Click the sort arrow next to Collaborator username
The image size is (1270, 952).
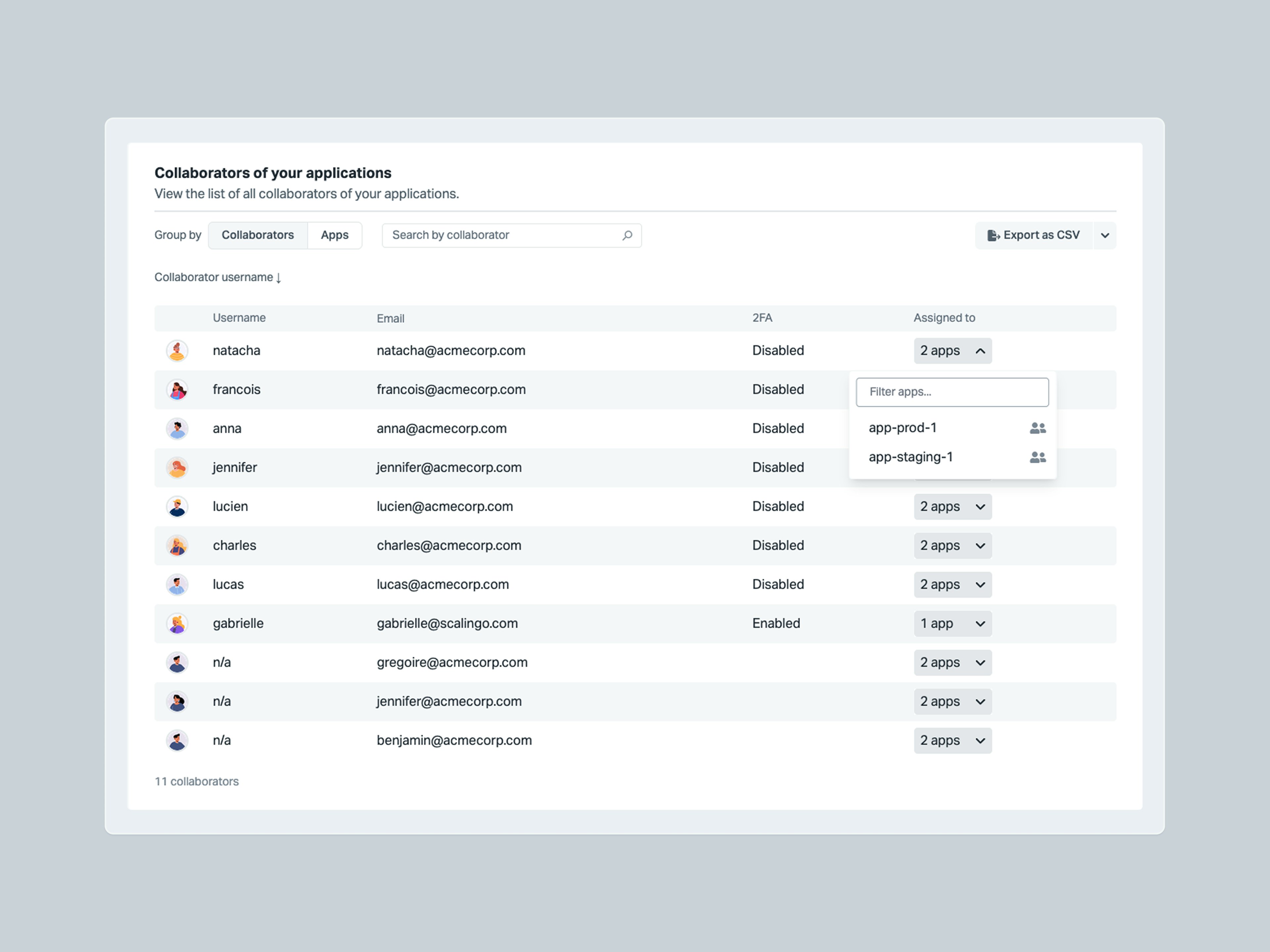coord(279,278)
